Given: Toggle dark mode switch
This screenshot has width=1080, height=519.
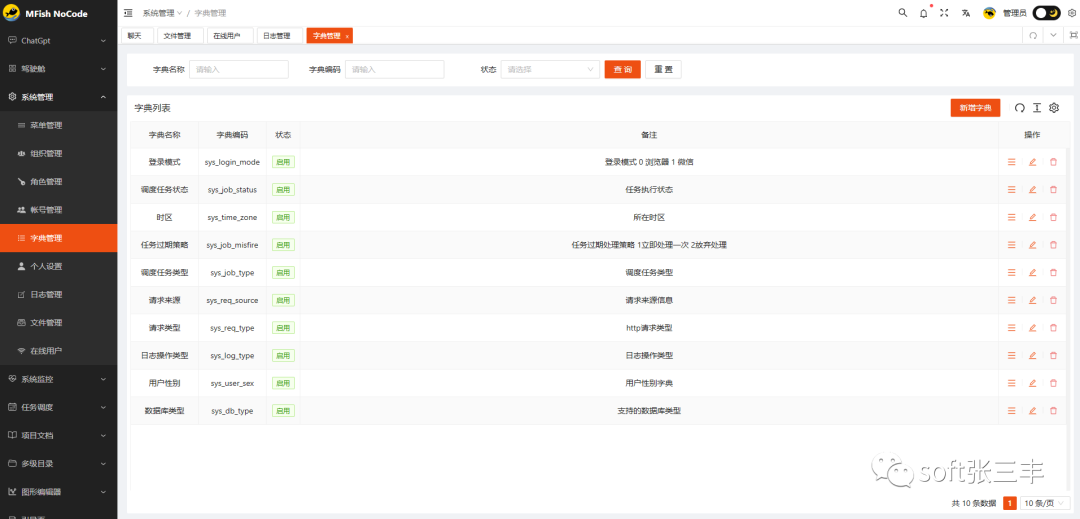Looking at the screenshot, I should click(1046, 13).
